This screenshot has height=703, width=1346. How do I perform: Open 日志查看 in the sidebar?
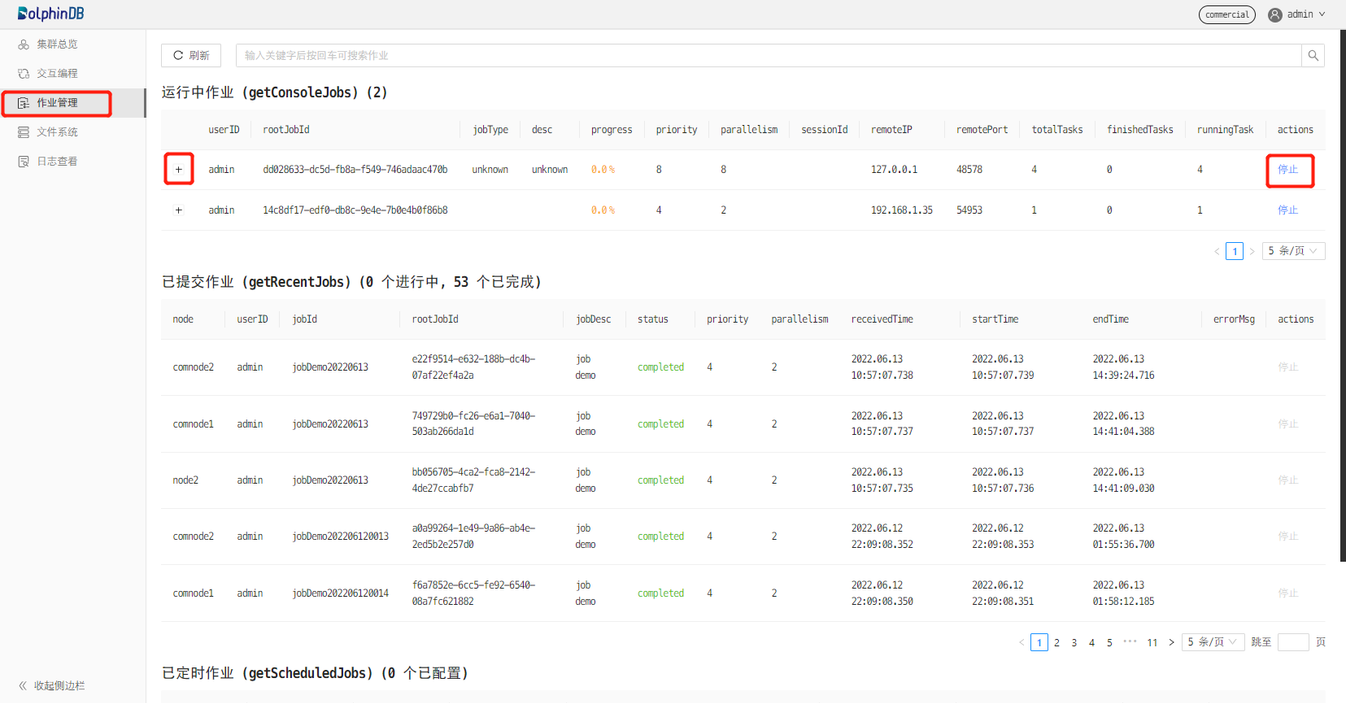[x=57, y=161]
